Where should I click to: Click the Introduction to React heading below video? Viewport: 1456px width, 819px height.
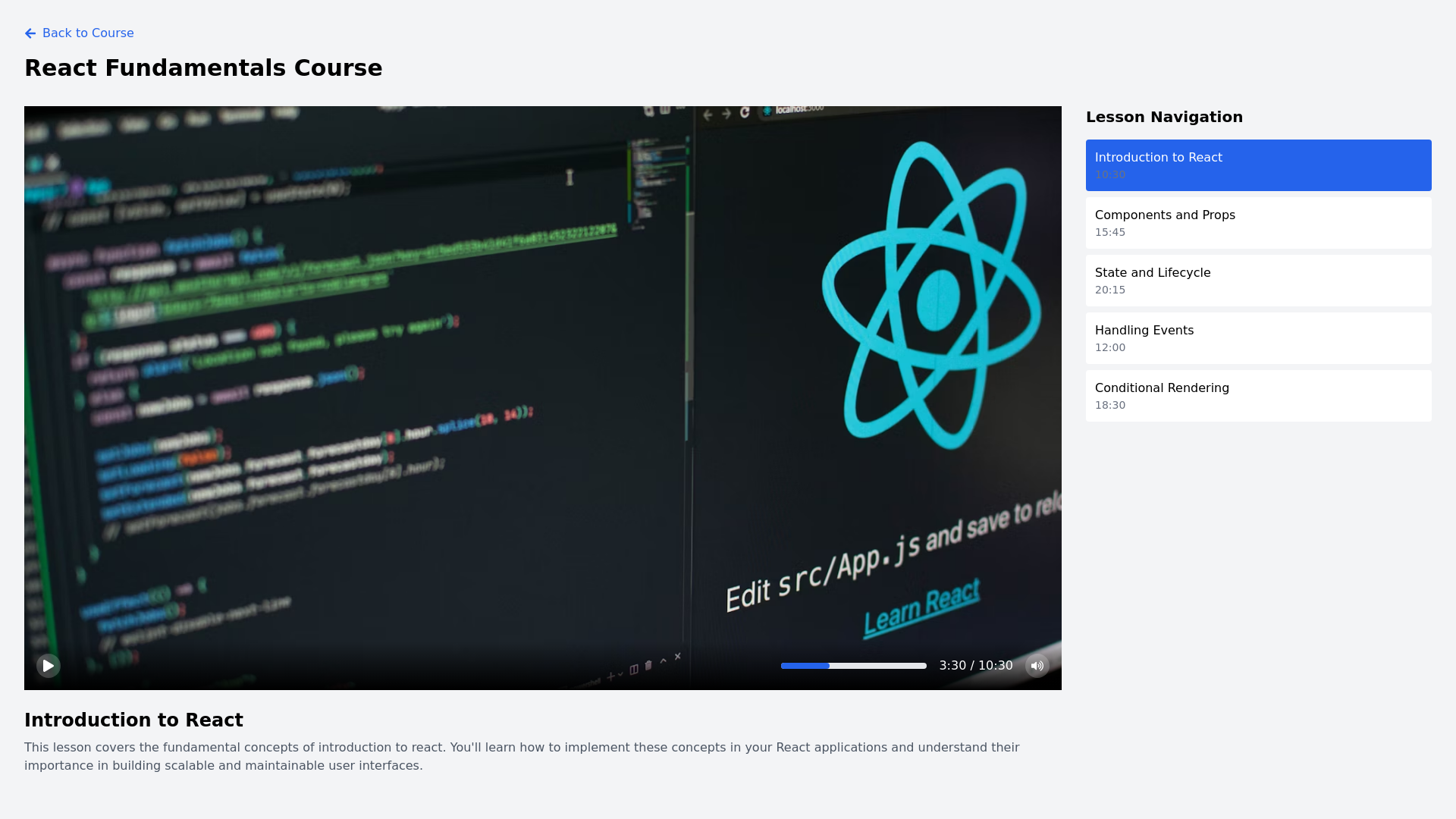pyautogui.click(x=133, y=720)
